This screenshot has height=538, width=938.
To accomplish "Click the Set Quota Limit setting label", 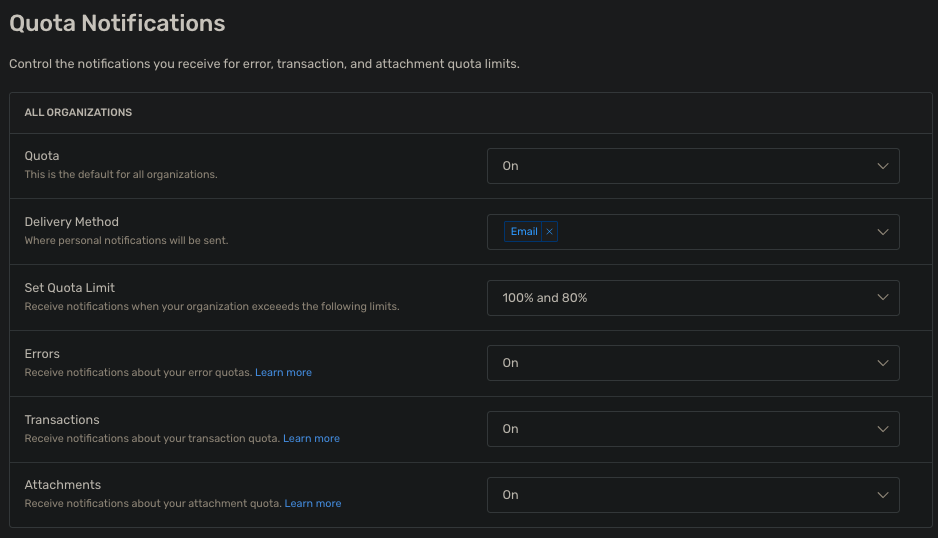I will (70, 288).
